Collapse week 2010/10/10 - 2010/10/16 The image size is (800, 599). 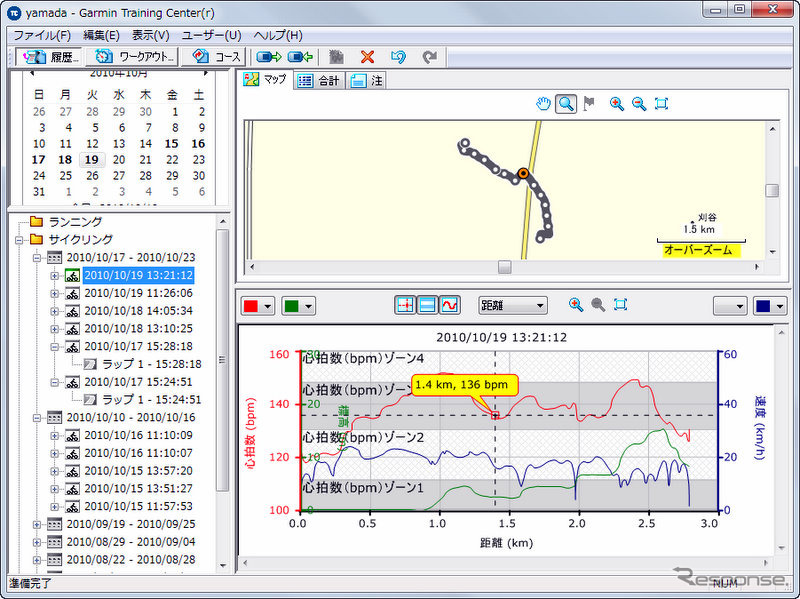pos(37,418)
